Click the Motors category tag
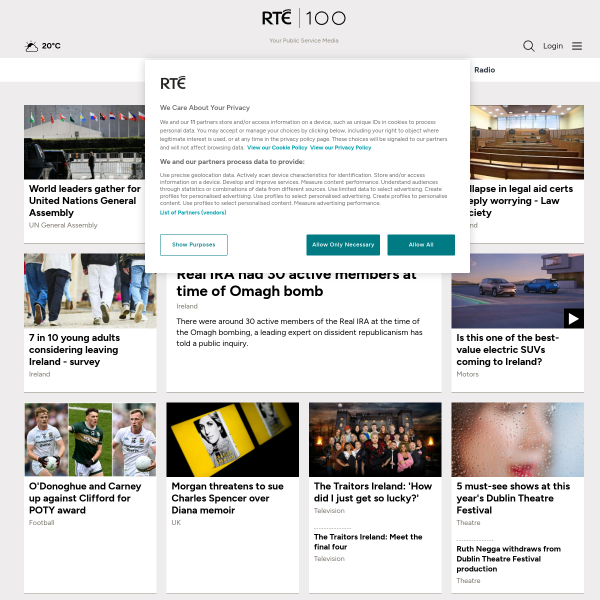Viewport: 600px width, 600px height. (467, 374)
